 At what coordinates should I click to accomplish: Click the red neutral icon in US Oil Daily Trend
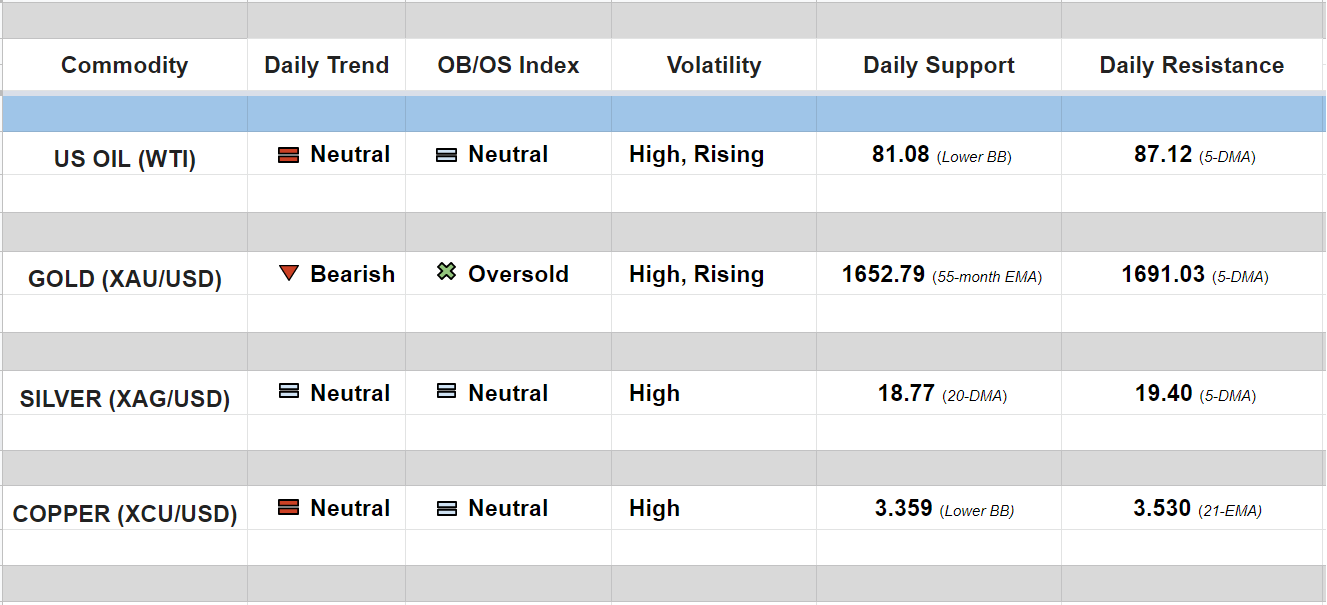pos(289,155)
